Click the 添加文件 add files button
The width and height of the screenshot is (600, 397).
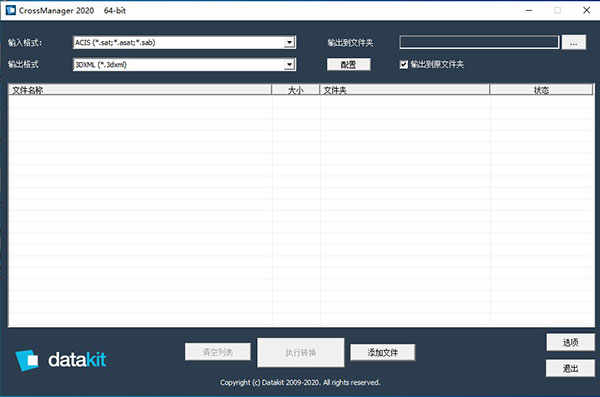click(383, 352)
